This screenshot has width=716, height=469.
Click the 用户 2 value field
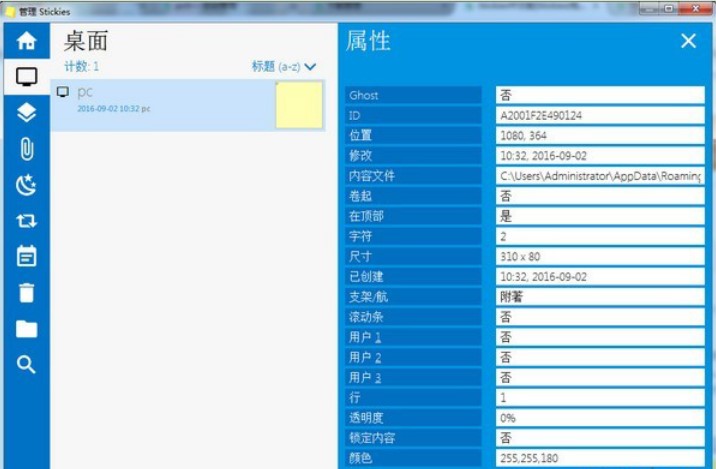pos(600,357)
